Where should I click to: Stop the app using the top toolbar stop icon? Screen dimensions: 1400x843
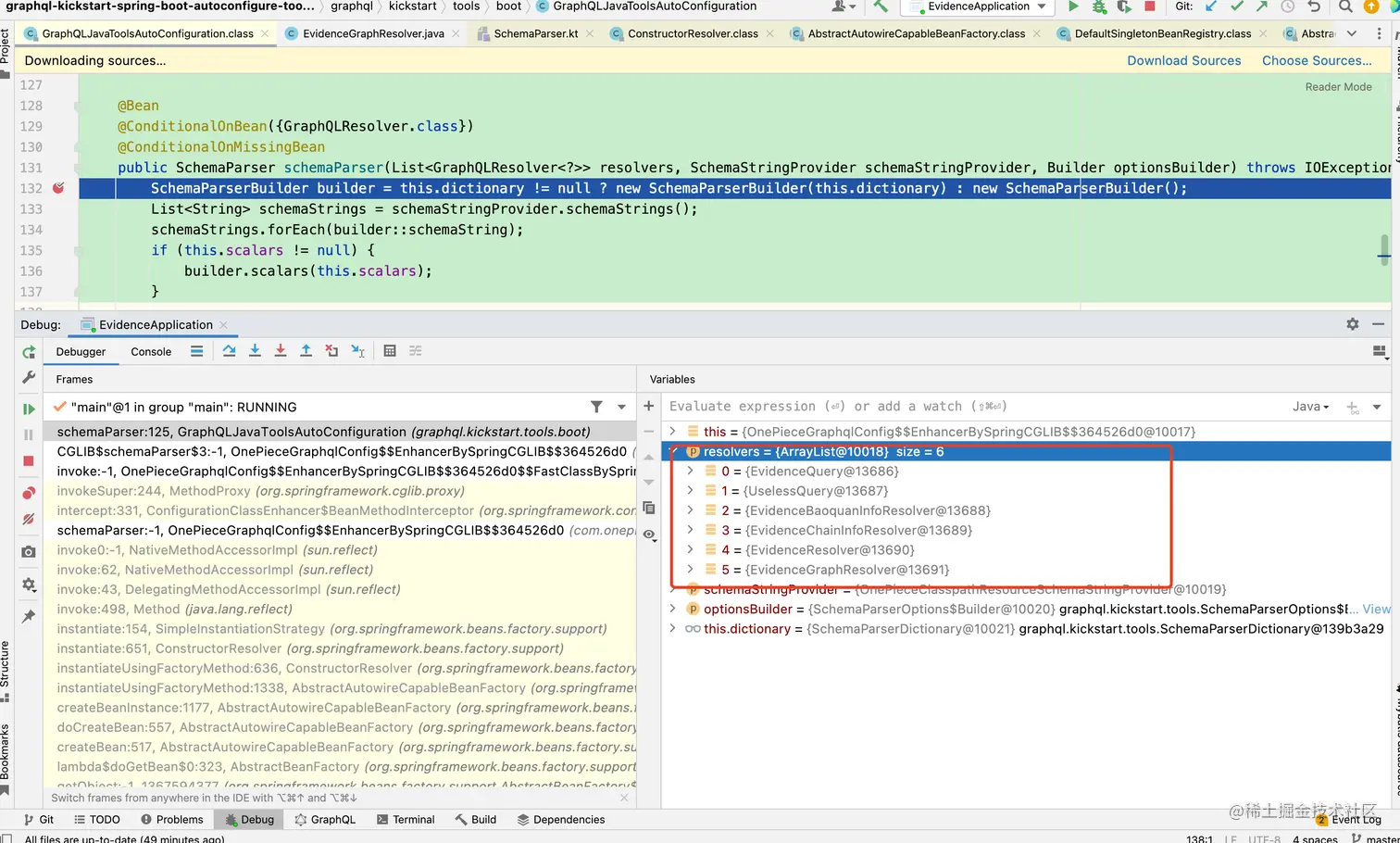1149,6
